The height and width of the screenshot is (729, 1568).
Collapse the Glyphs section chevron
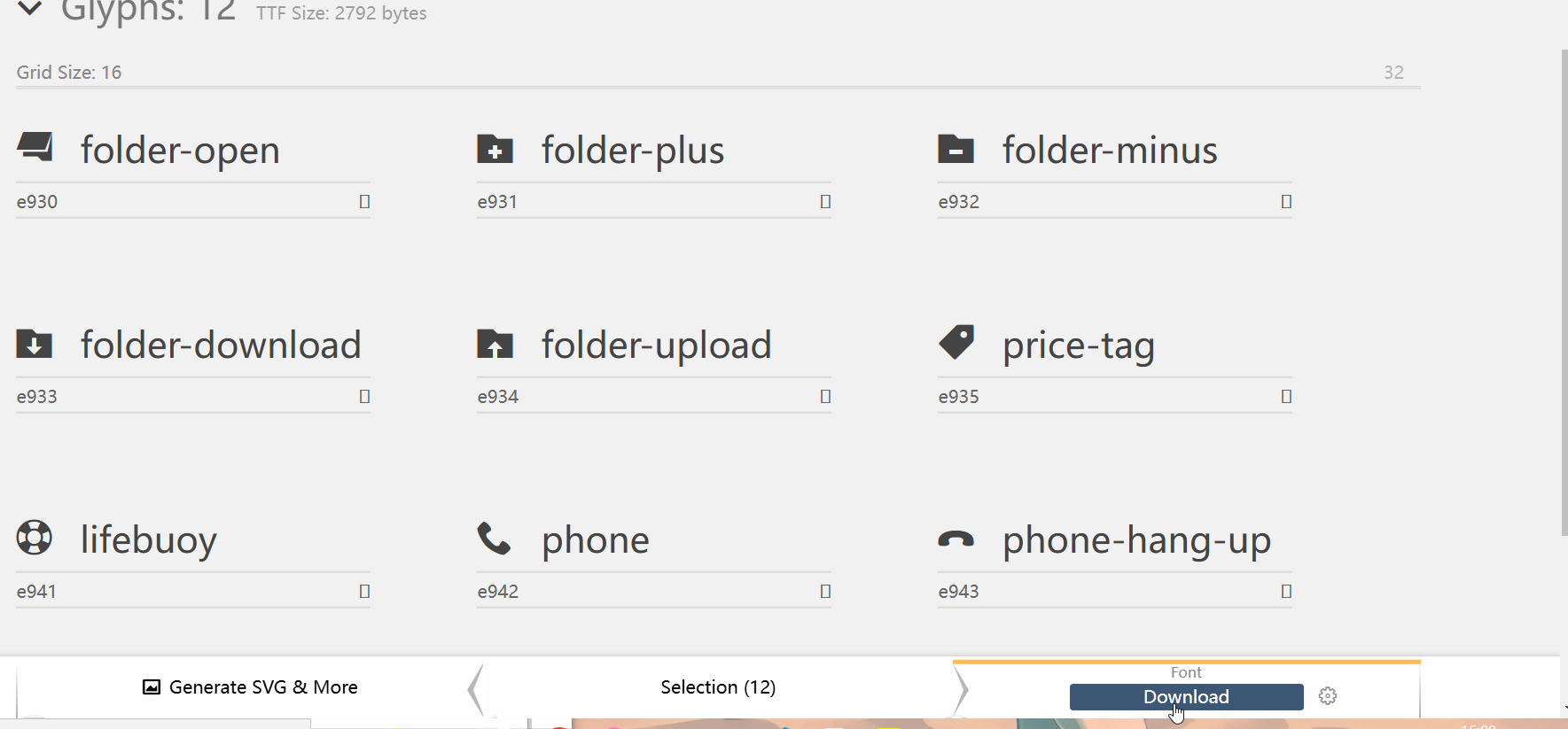point(29,9)
